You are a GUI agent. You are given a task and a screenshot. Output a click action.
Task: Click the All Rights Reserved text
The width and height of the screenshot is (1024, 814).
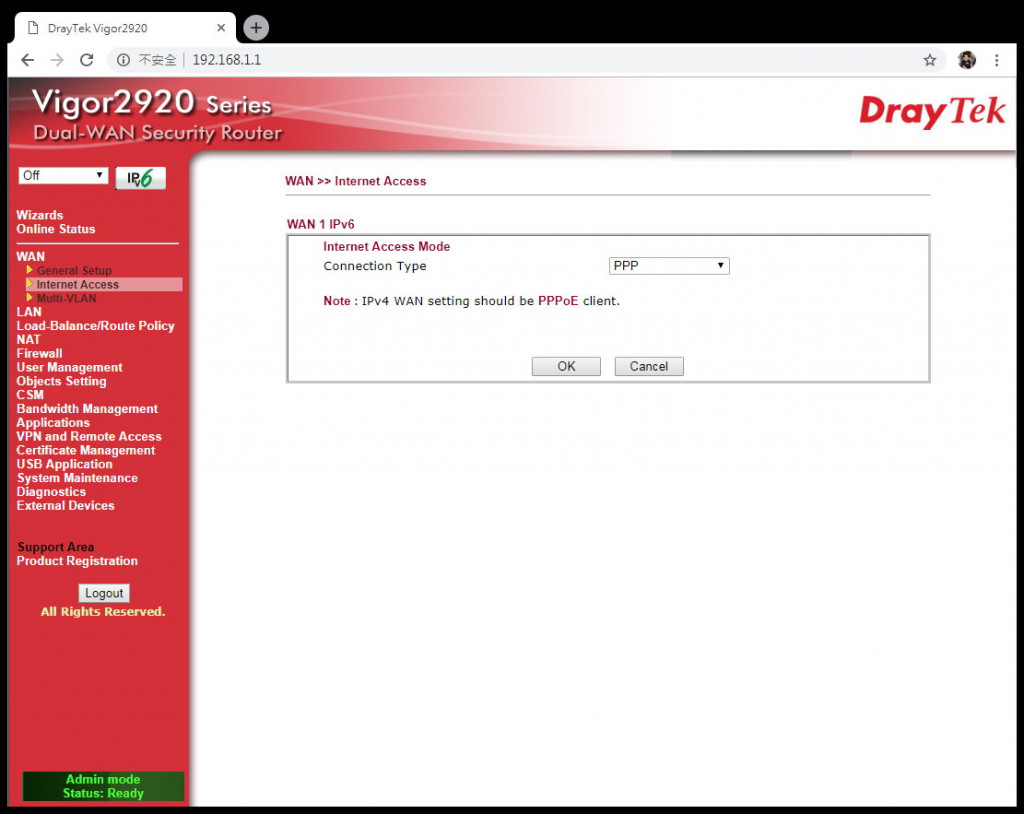coord(103,611)
